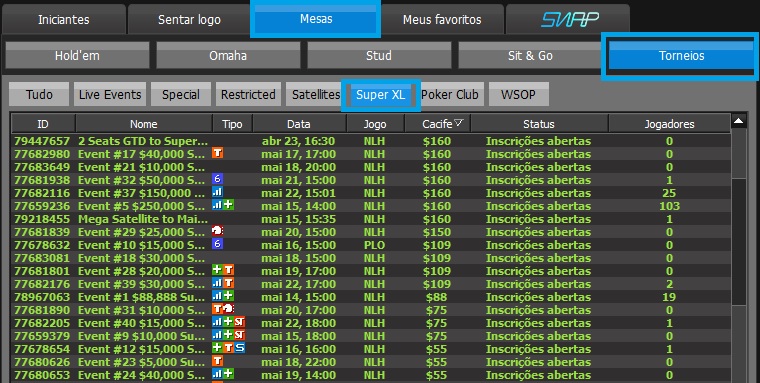Click the $88 buy-in cell
The image size is (760, 383).
(x=437, y=297)
